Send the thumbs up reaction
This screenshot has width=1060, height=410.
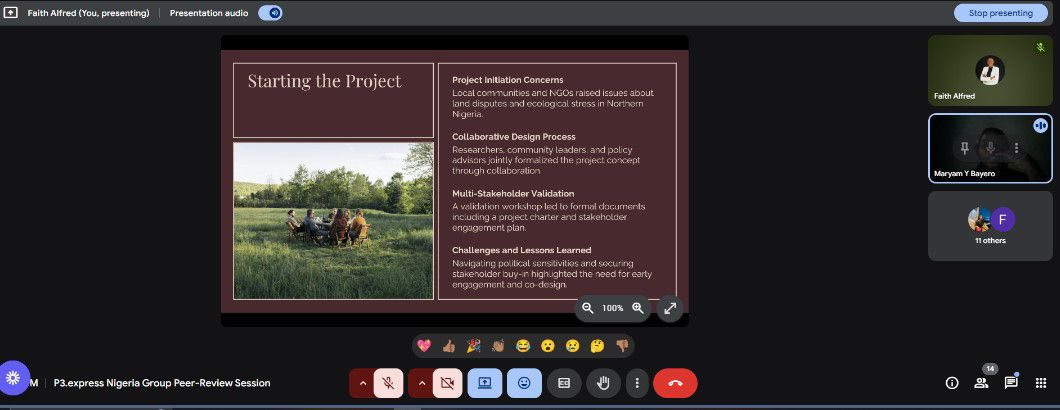[448, 346]
